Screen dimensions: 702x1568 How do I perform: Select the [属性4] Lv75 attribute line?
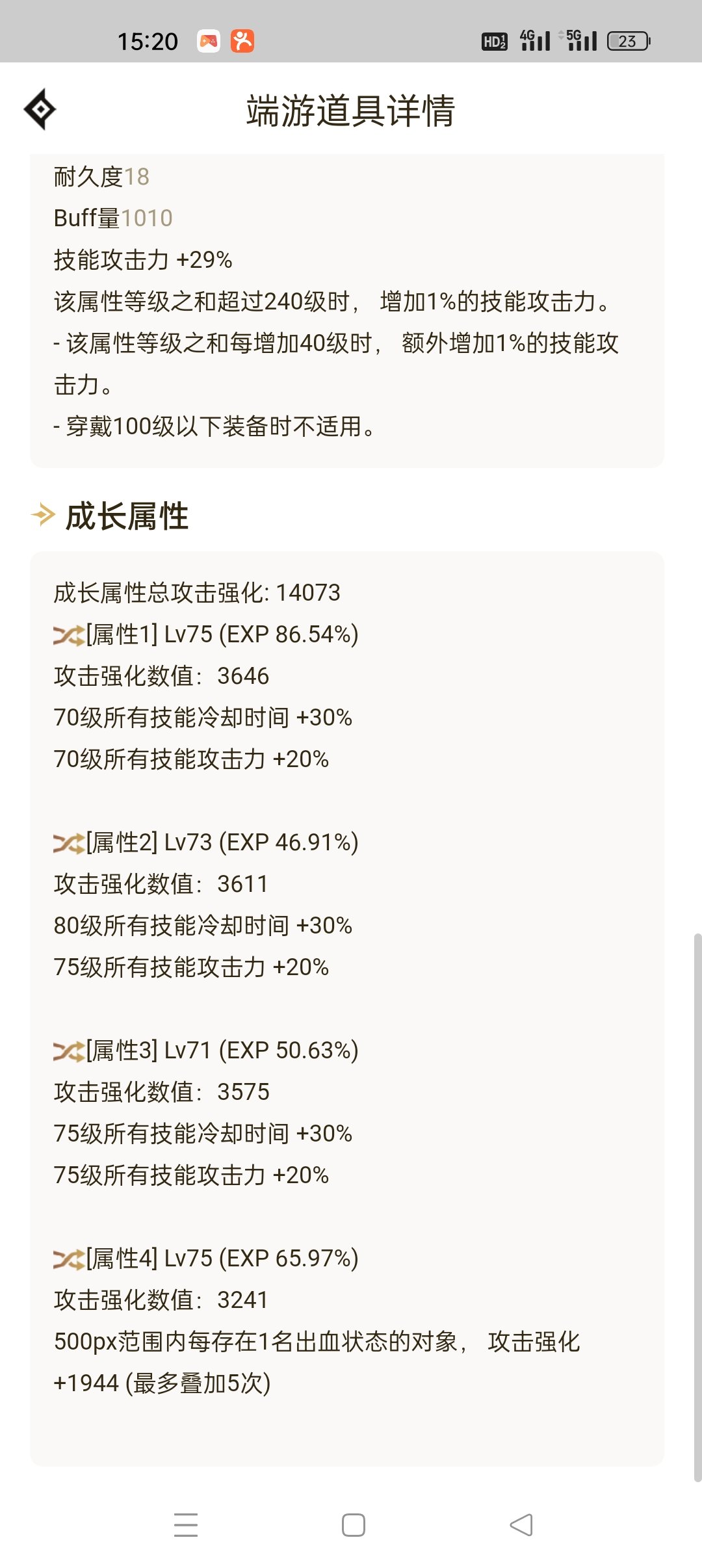221,1259
